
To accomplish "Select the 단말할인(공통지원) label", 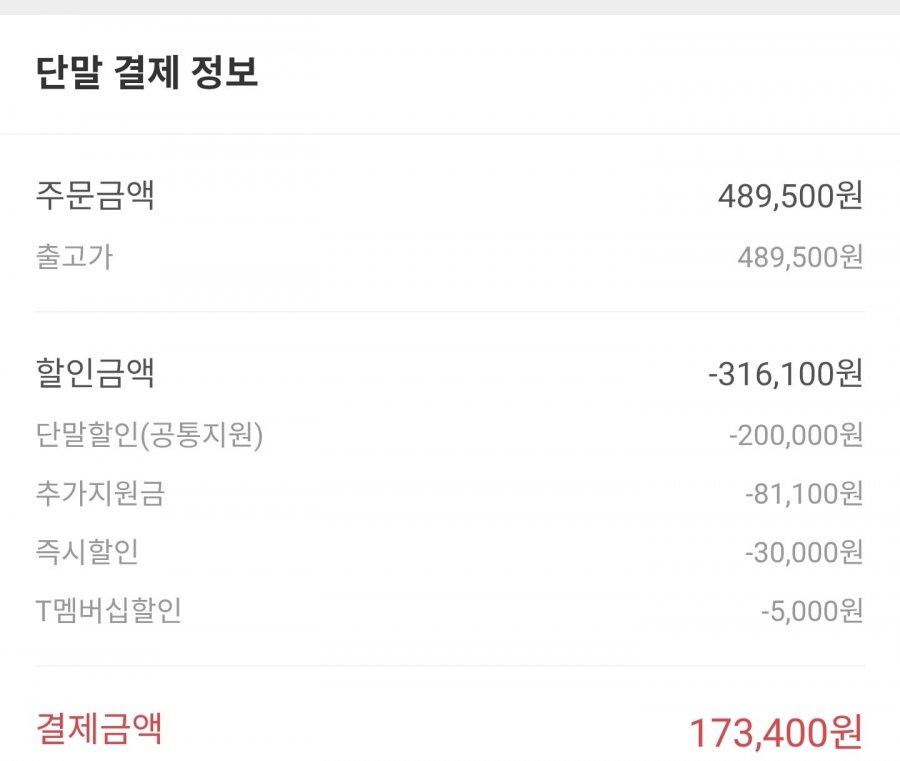I will (x=149, y=436).
